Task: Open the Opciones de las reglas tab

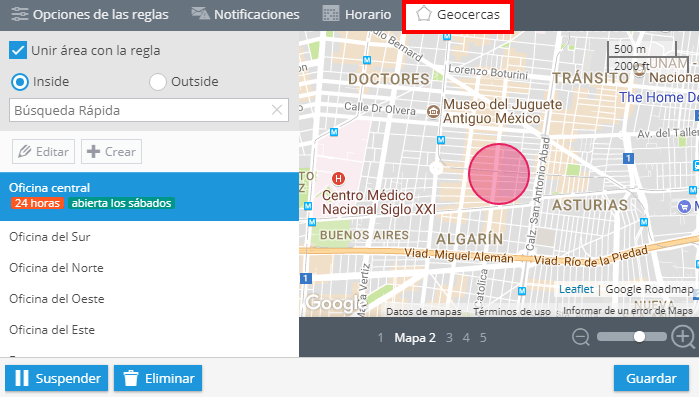Action: [x=90, y=14]
